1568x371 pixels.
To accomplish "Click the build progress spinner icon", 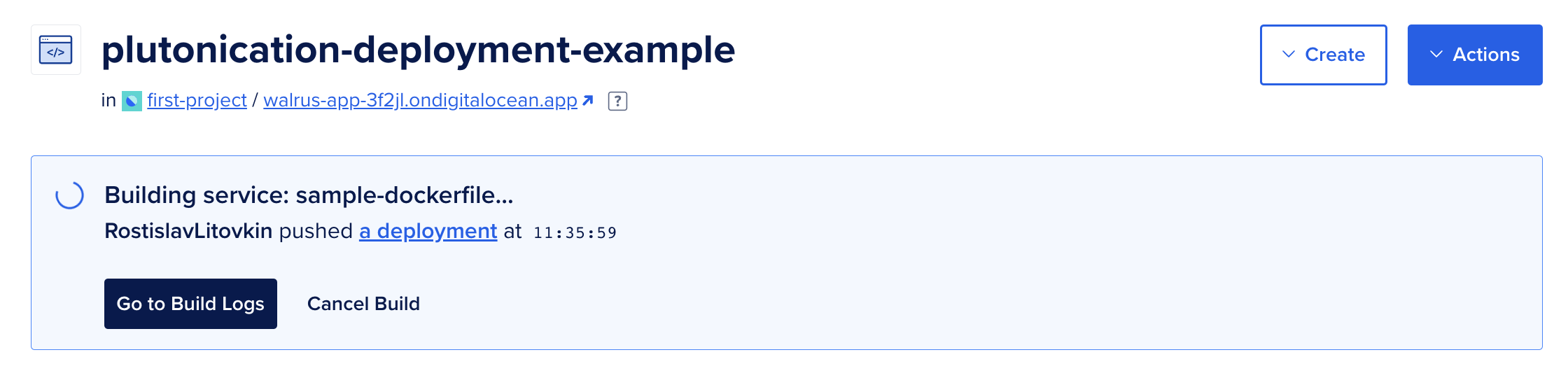I will (x=70, y=195).
